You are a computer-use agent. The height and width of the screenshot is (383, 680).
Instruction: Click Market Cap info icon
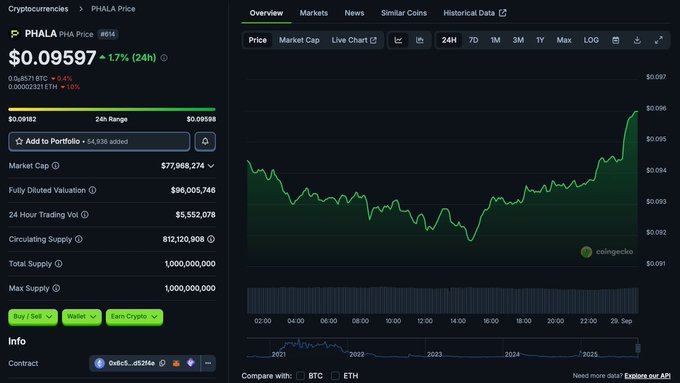[x=56, y=166]
